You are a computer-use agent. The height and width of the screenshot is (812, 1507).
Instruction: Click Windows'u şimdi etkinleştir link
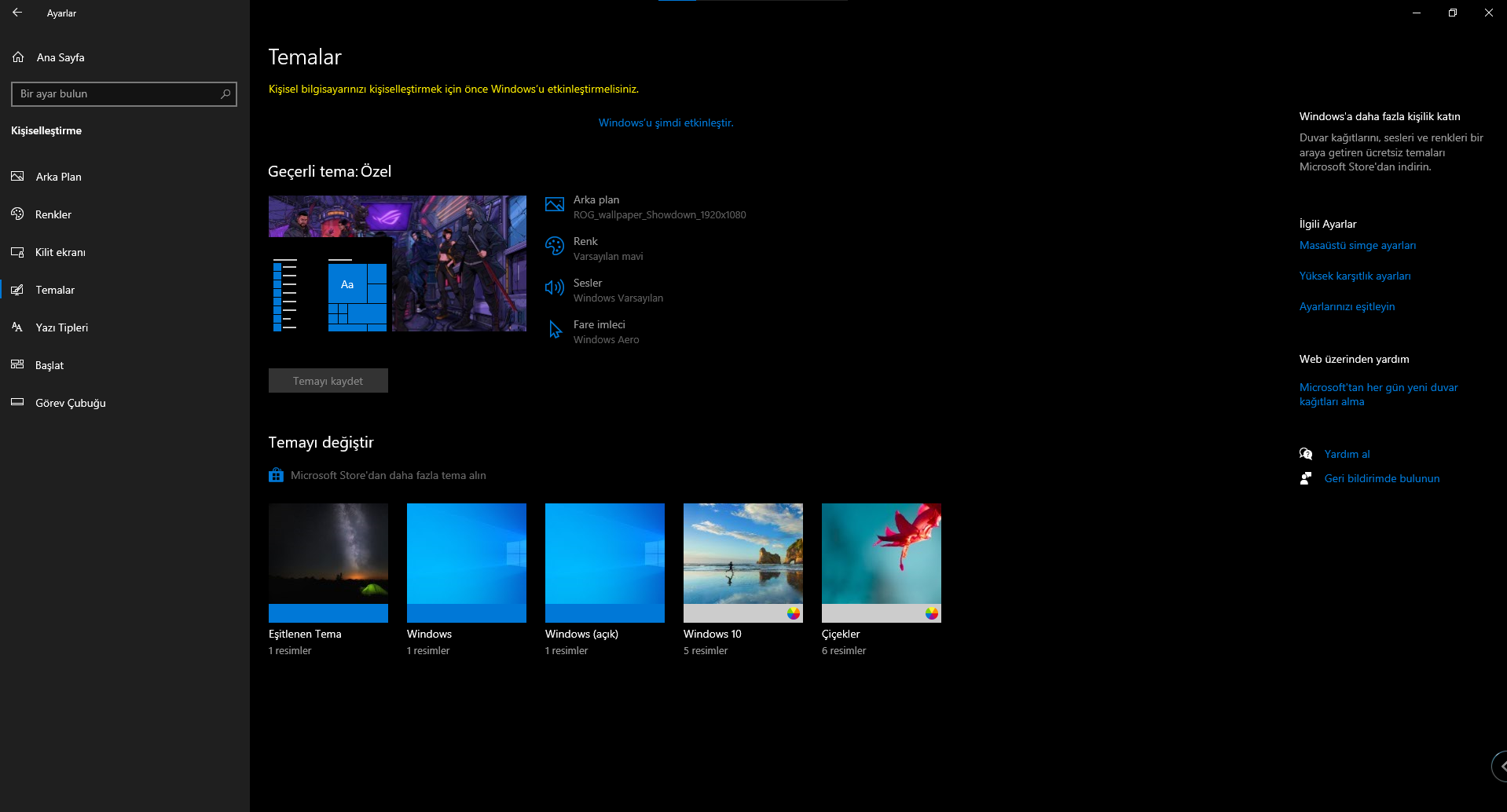[x=665, y=123]
